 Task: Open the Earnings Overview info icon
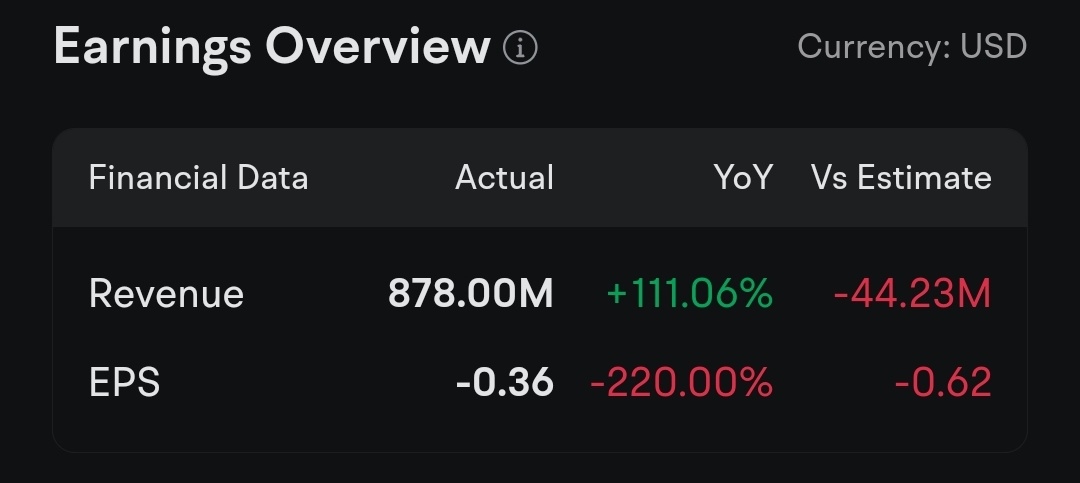520,48
